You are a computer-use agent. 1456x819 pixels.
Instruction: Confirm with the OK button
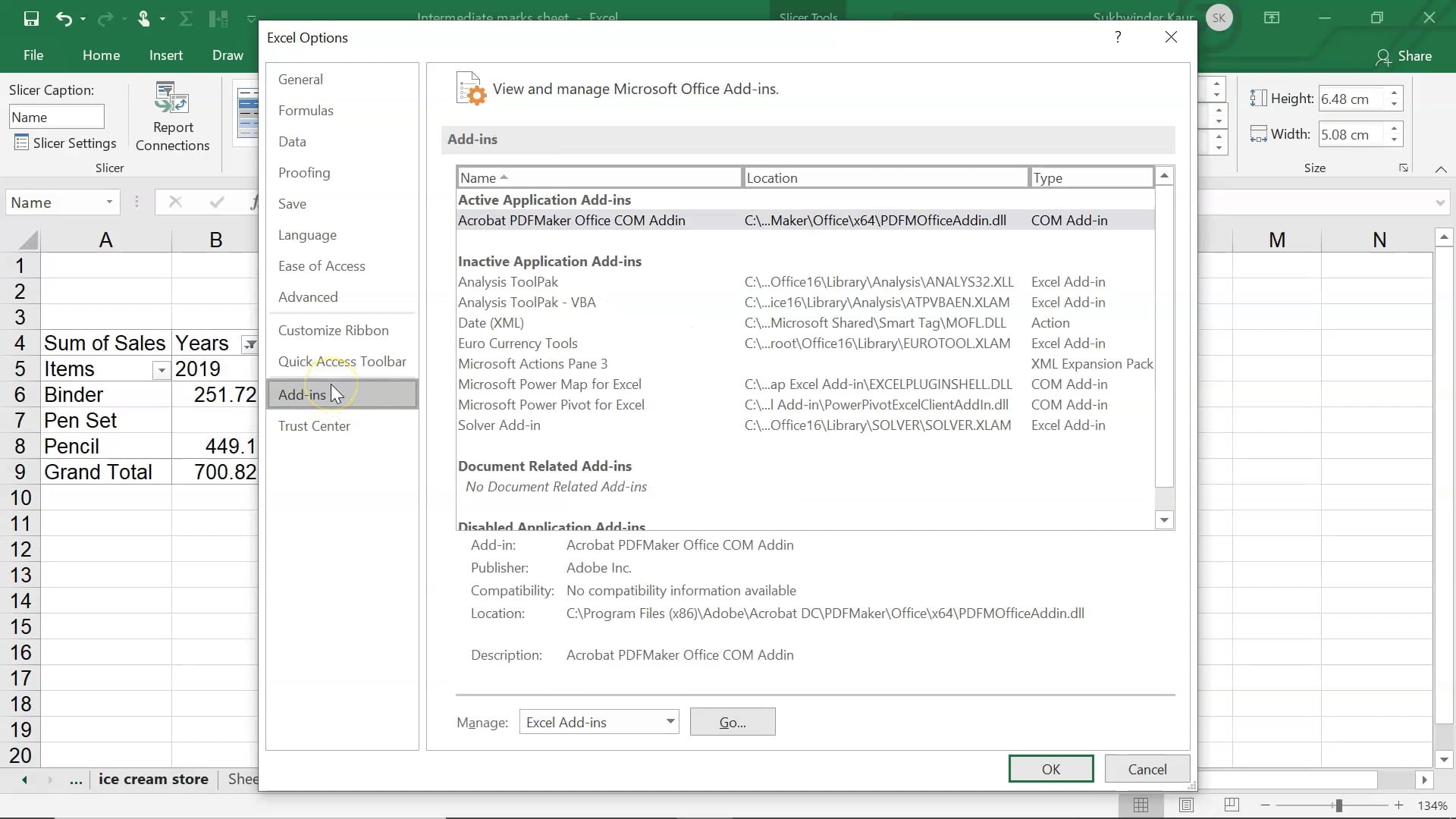[1051, 769]
